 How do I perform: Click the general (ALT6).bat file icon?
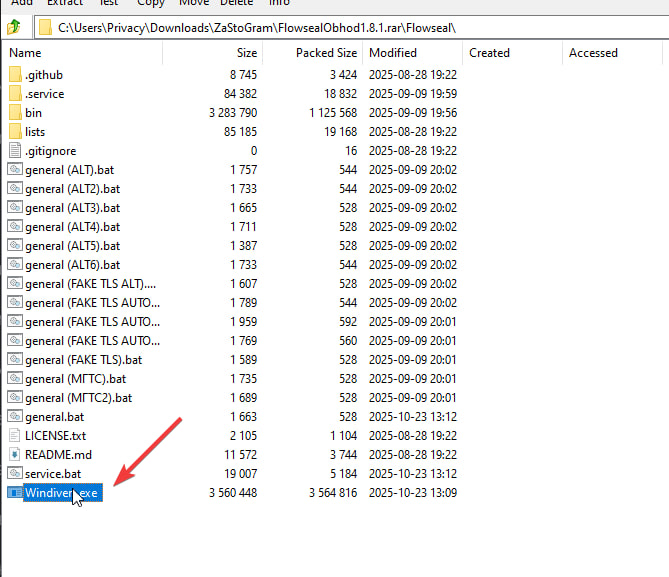point(15,265)
